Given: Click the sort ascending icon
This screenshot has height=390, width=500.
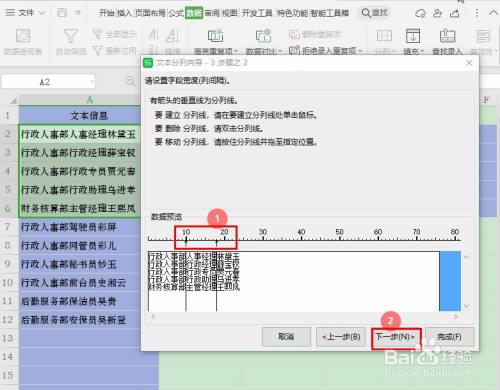Looking at the screenshot, I should click(x=153, y=34).
